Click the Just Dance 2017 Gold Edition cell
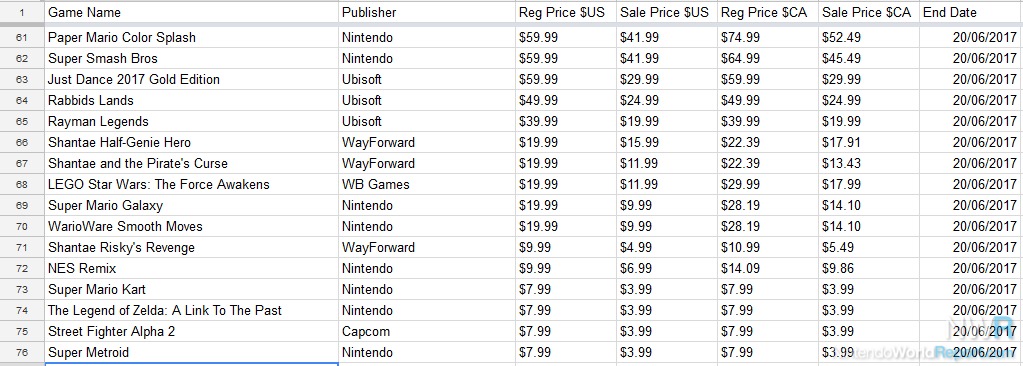The height and width of the screenshot is (366, 1023). pos(191,79)
